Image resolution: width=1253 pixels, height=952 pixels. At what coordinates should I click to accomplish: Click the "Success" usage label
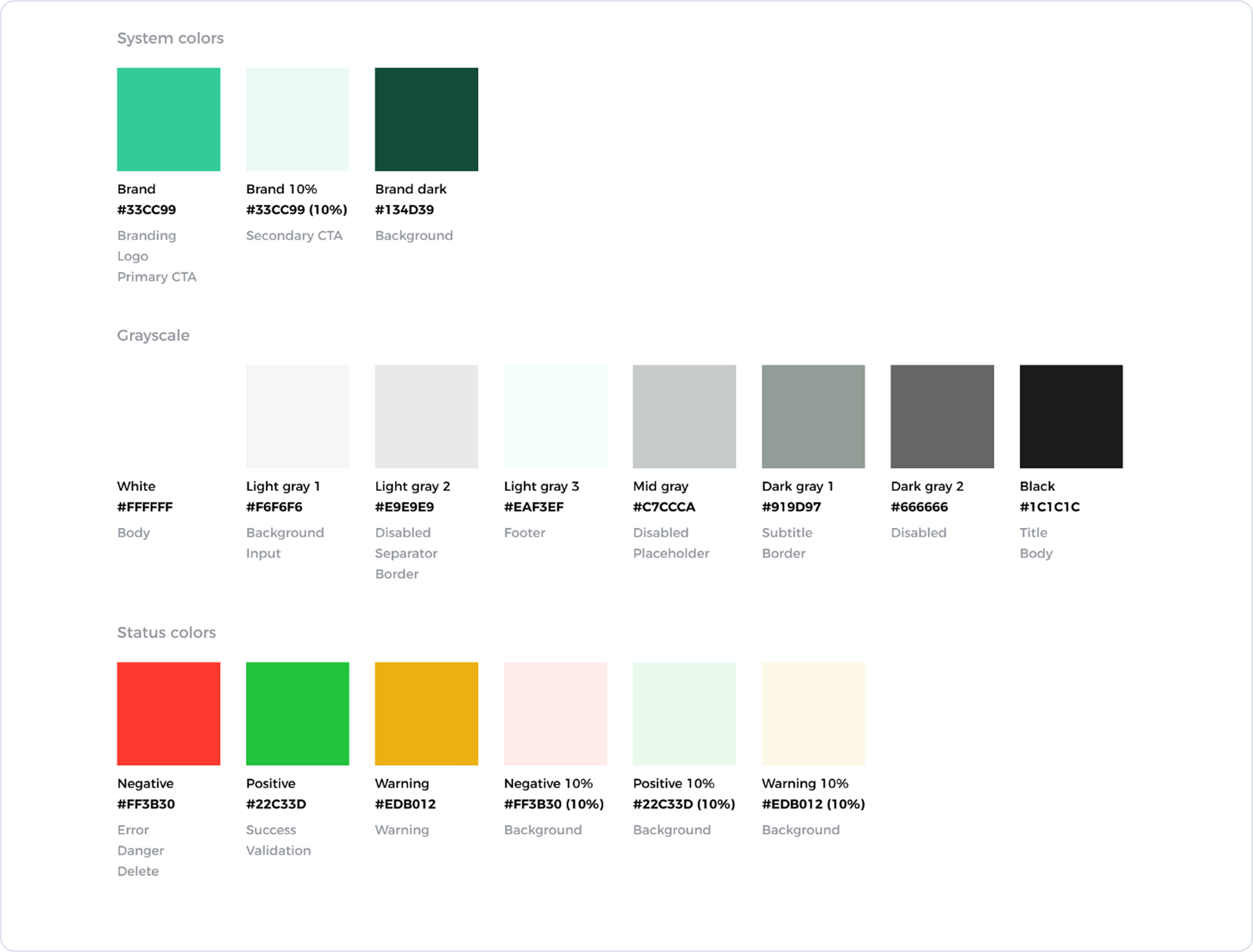[271, 830]
